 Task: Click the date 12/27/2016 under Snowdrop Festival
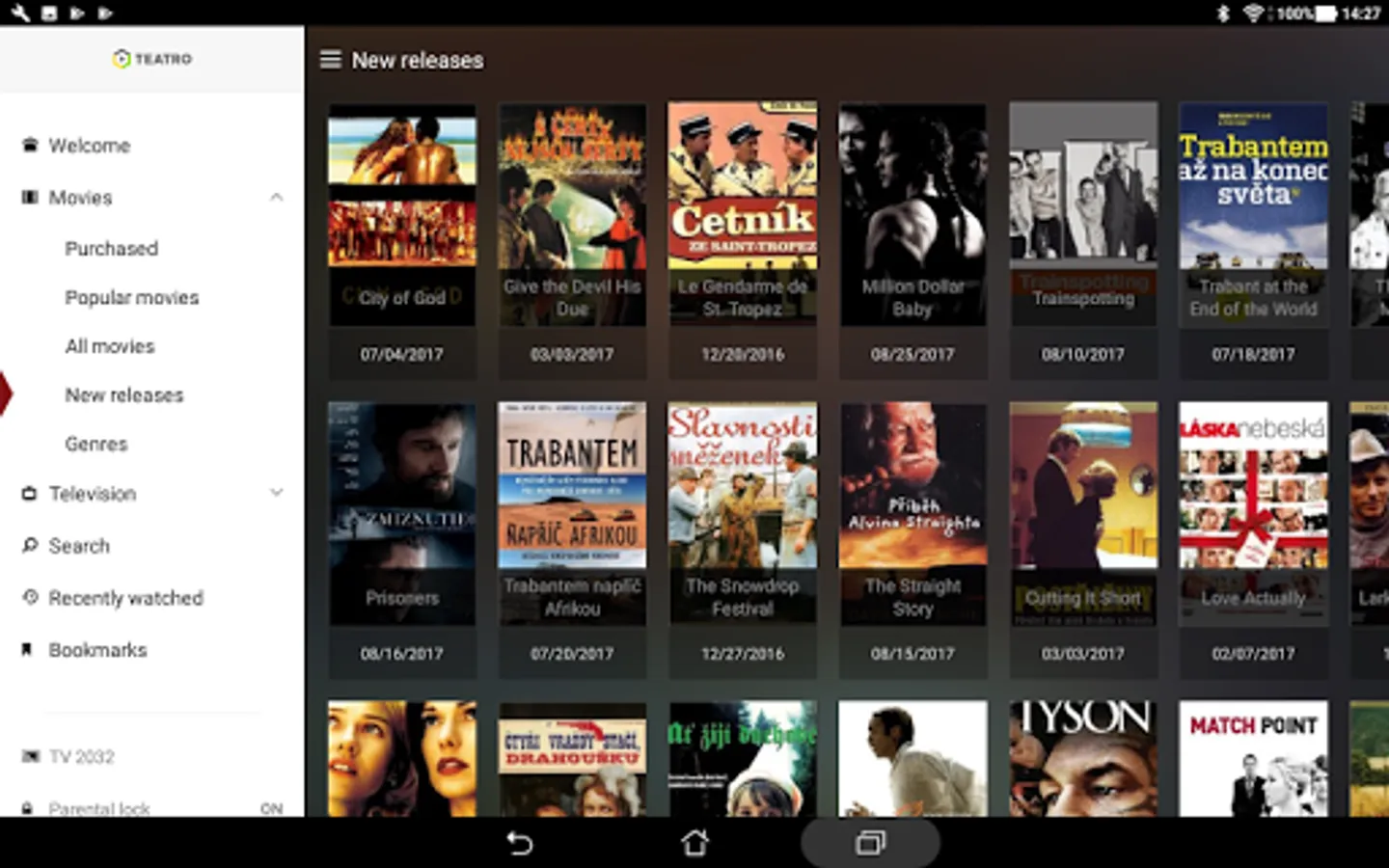pyautogui.click(x=743, y=653)
